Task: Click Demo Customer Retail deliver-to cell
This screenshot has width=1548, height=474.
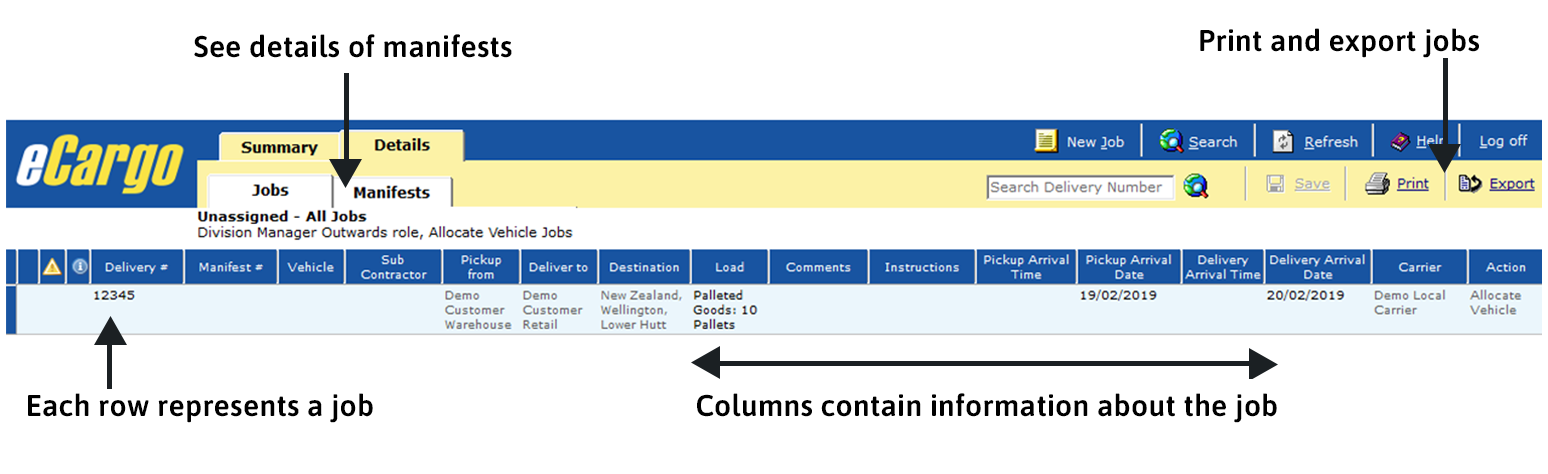Action: (552, 310)
